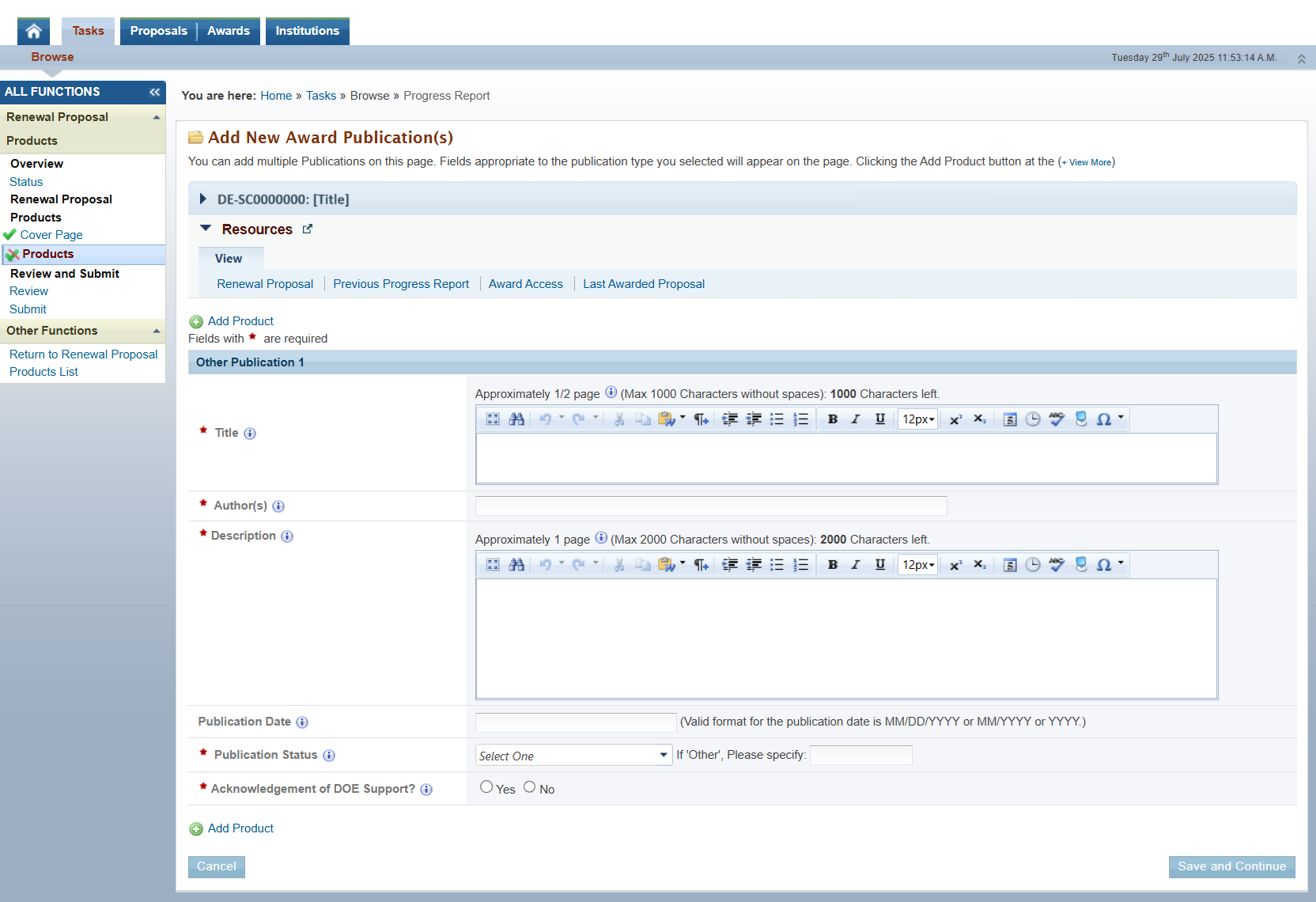Viewport: 1316px width, 902px height.
Task: Click the Home icon in top navigation
Action: (x=33, y=31)
